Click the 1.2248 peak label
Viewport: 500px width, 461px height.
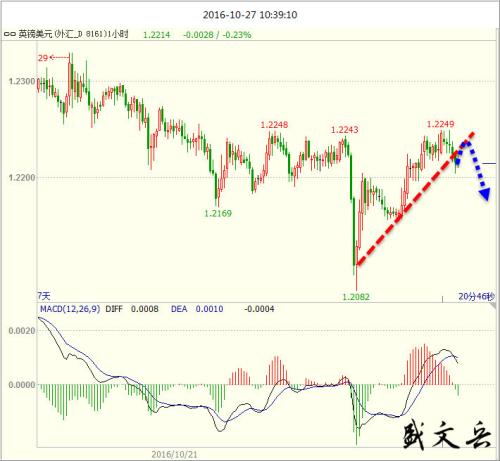pyautogui.click(x=274, y=125)
